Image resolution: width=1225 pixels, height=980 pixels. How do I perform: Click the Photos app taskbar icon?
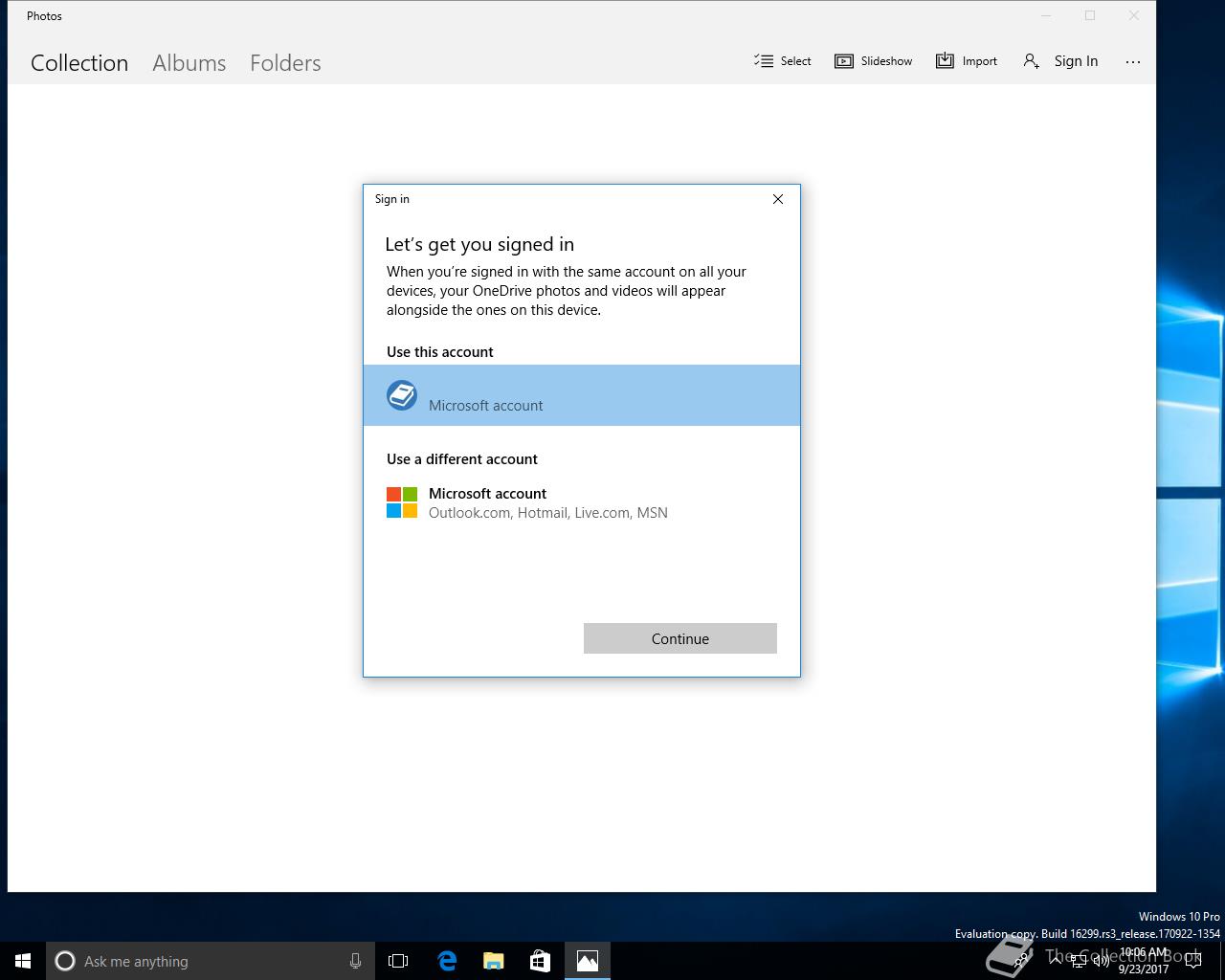point(588,961)
